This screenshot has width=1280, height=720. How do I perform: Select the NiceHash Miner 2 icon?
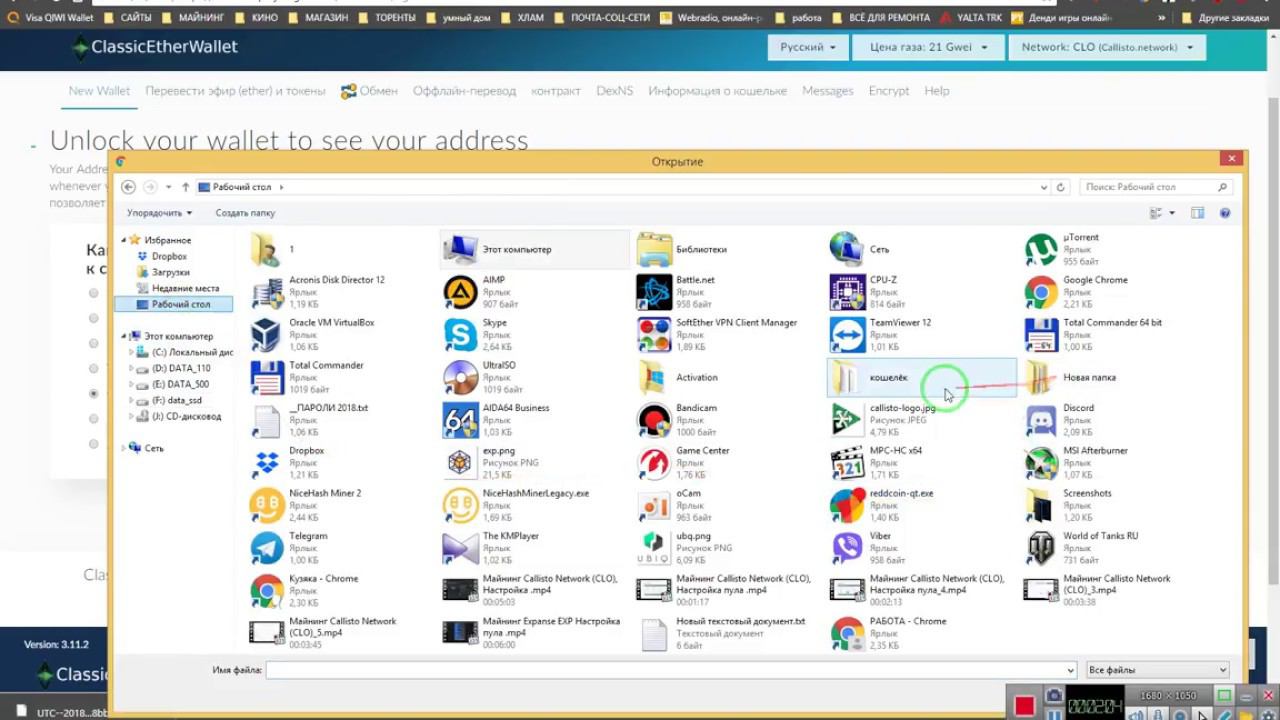(x=267, y=505)
